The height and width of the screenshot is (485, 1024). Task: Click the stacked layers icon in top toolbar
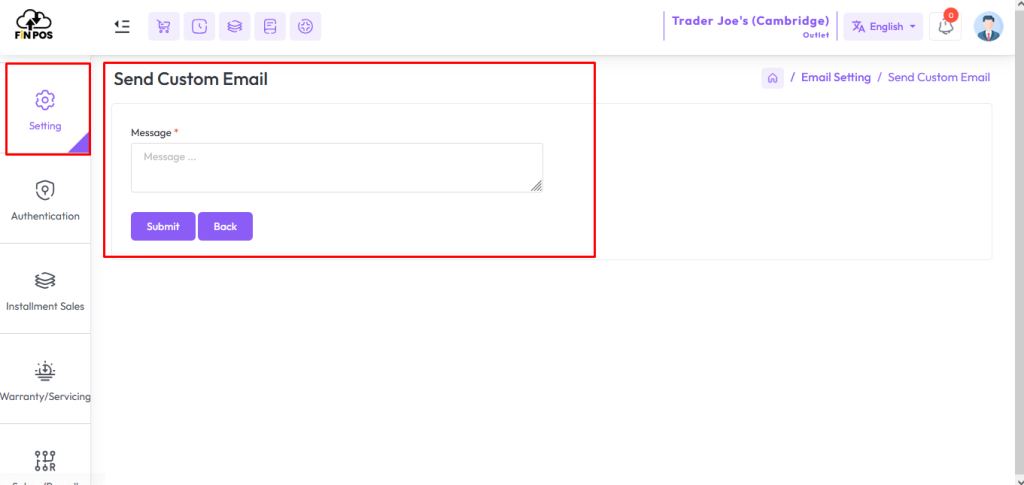234,27
